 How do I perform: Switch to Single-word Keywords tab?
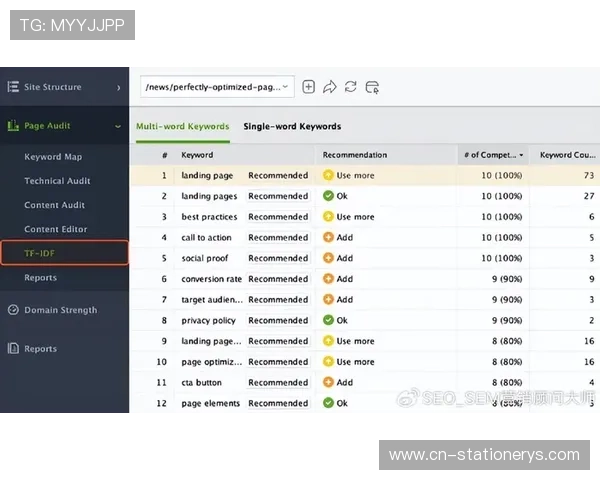tap(292, 127)
